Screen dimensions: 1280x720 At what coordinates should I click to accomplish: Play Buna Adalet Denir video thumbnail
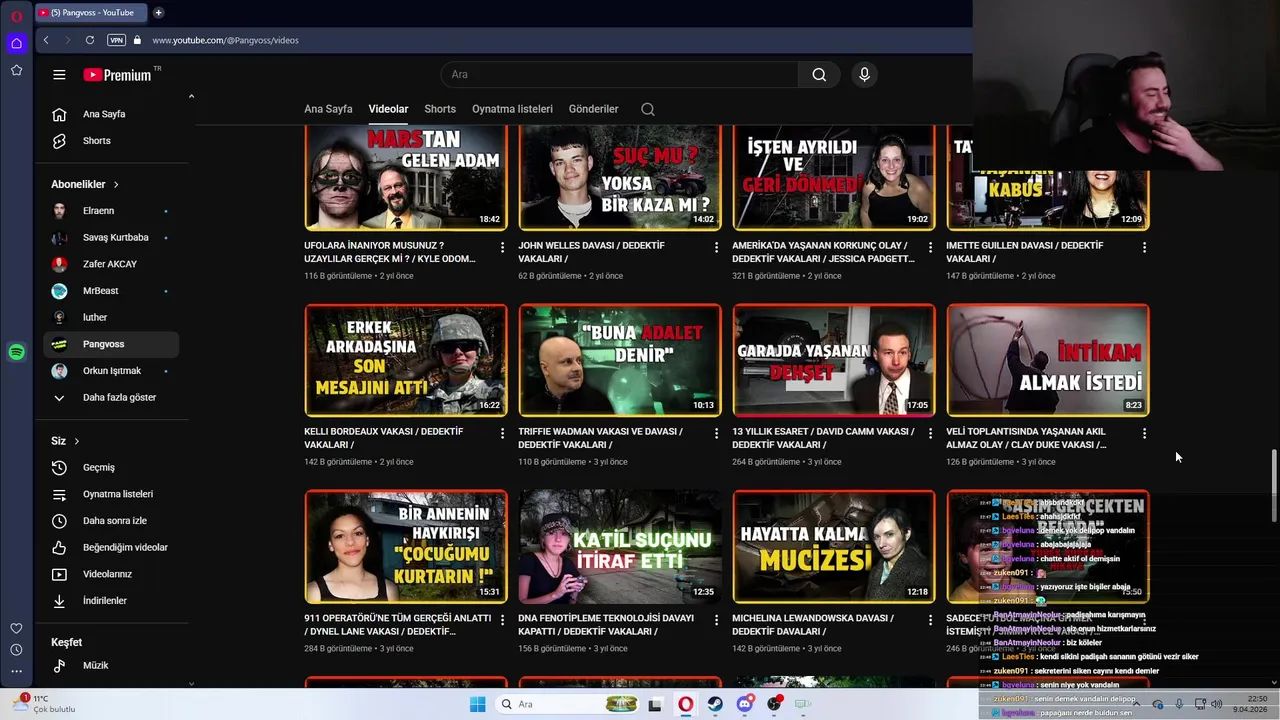[x=620, y=360]
